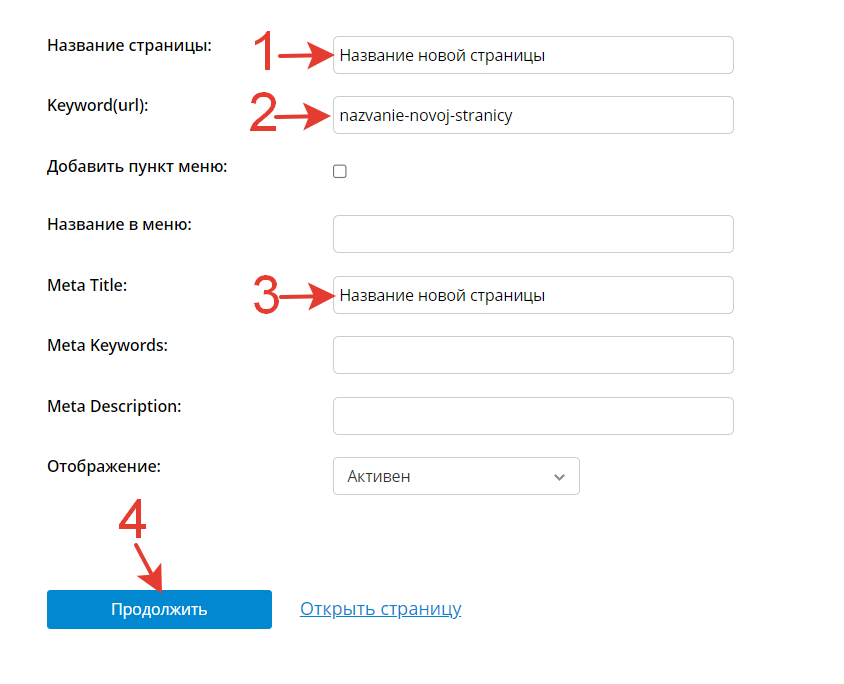
Task: Click the red number 3 annotation
Action: (x=265, y=295)
